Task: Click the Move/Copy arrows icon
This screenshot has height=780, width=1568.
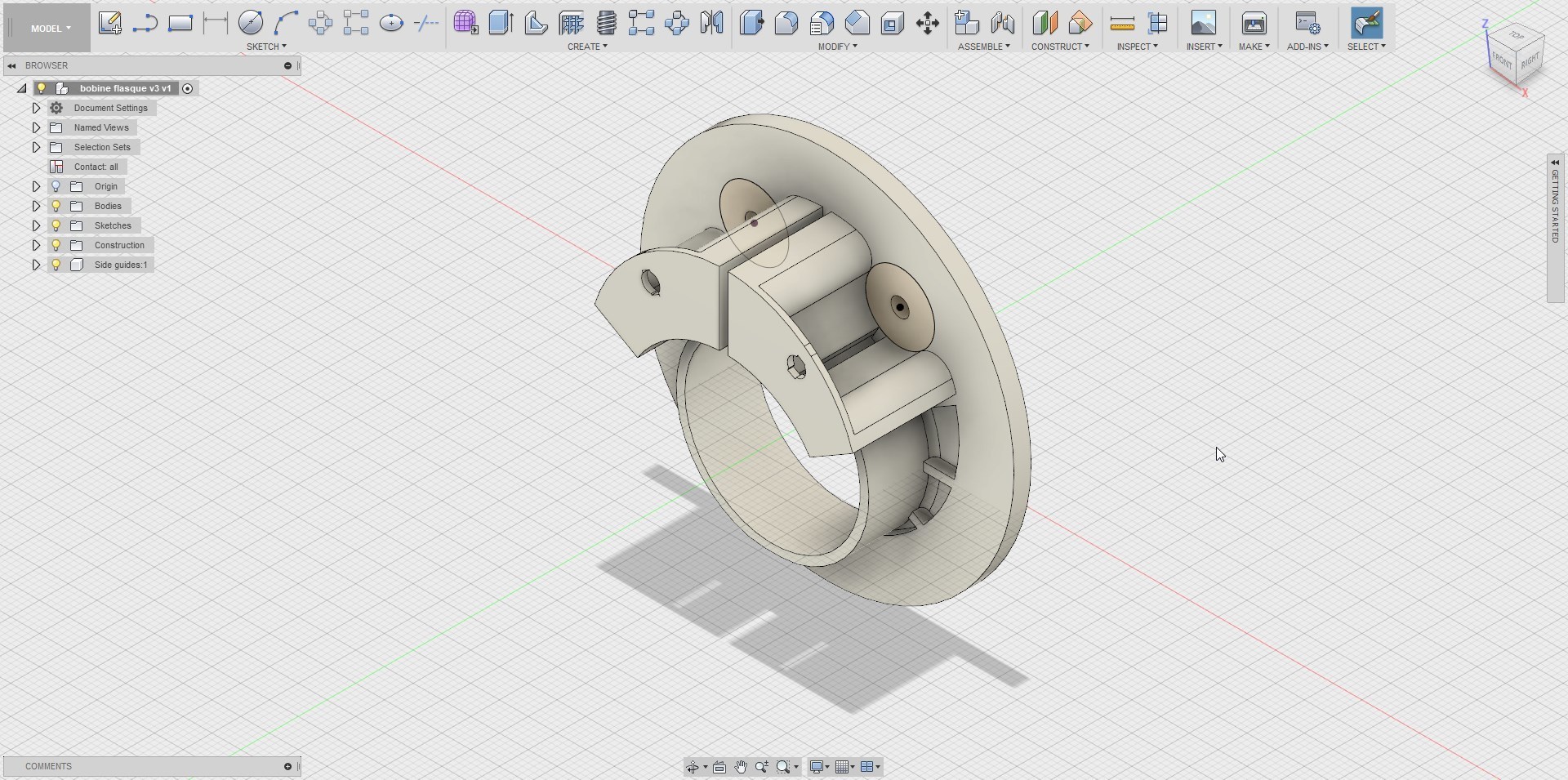Action: point(928,23)
